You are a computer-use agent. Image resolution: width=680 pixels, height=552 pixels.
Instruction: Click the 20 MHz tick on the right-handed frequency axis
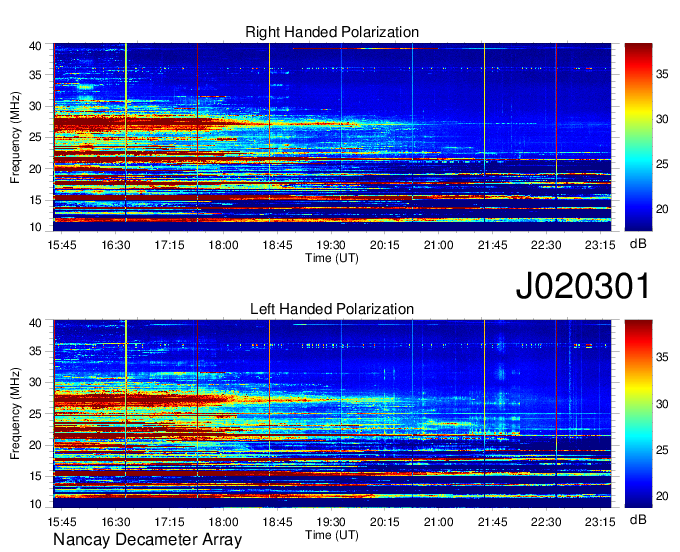click(36, 169)
